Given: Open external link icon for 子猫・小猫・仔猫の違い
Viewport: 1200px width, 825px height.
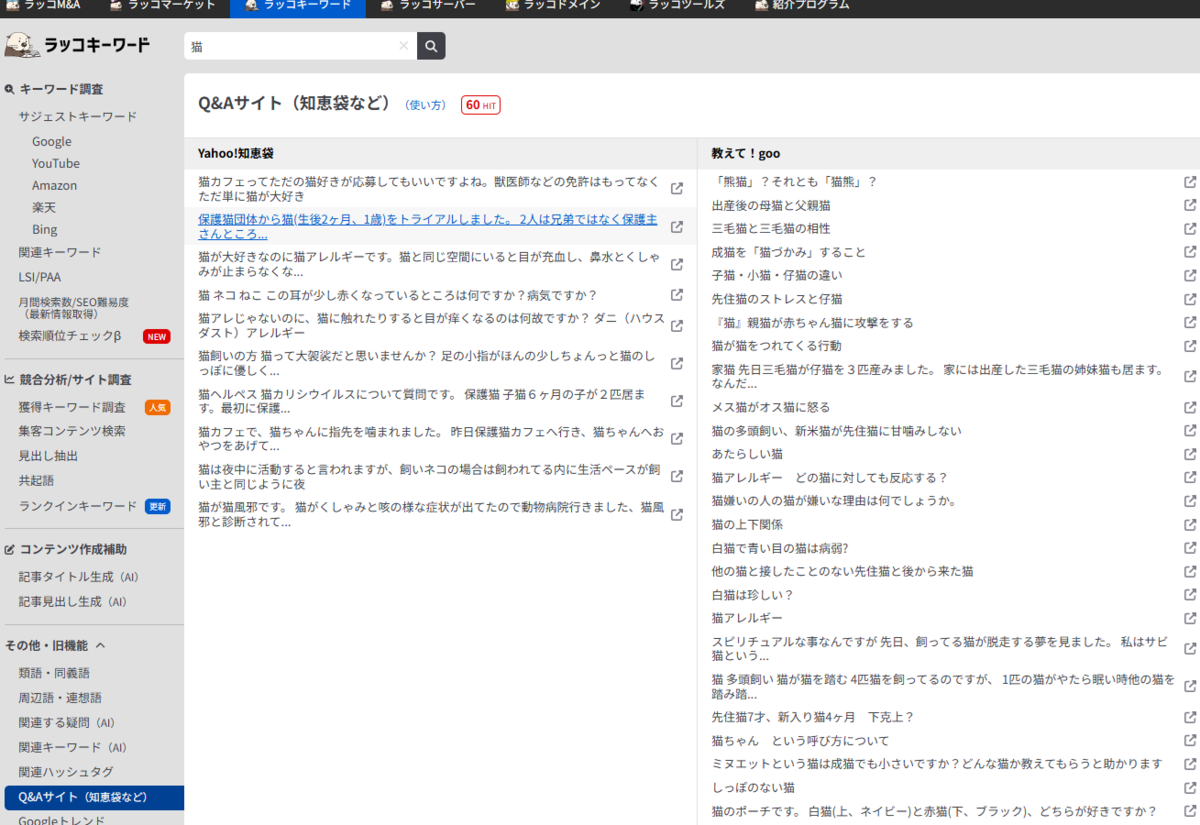Looking at the screenshot, I should point(1190,275).
